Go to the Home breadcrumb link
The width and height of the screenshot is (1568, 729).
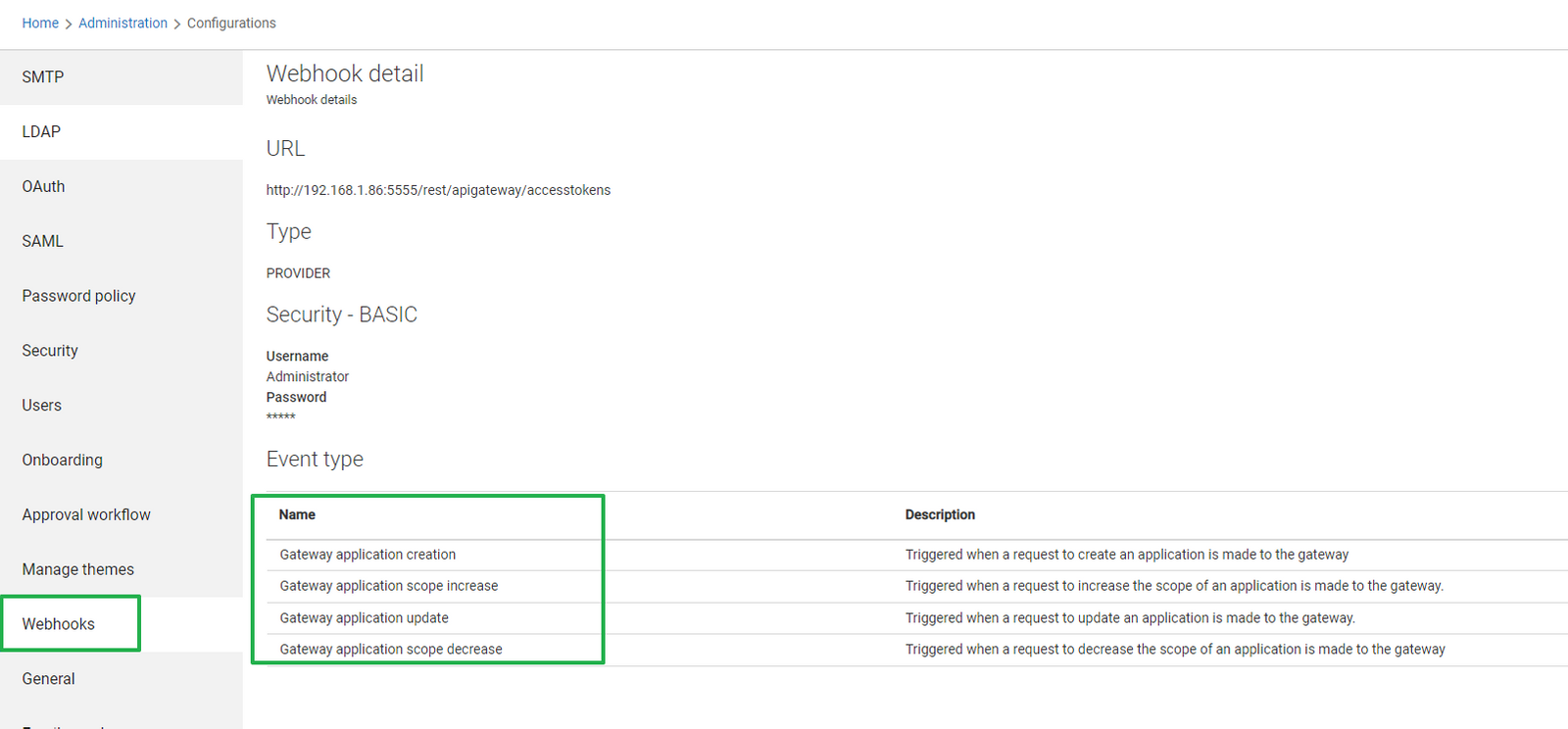coord(40,23)
